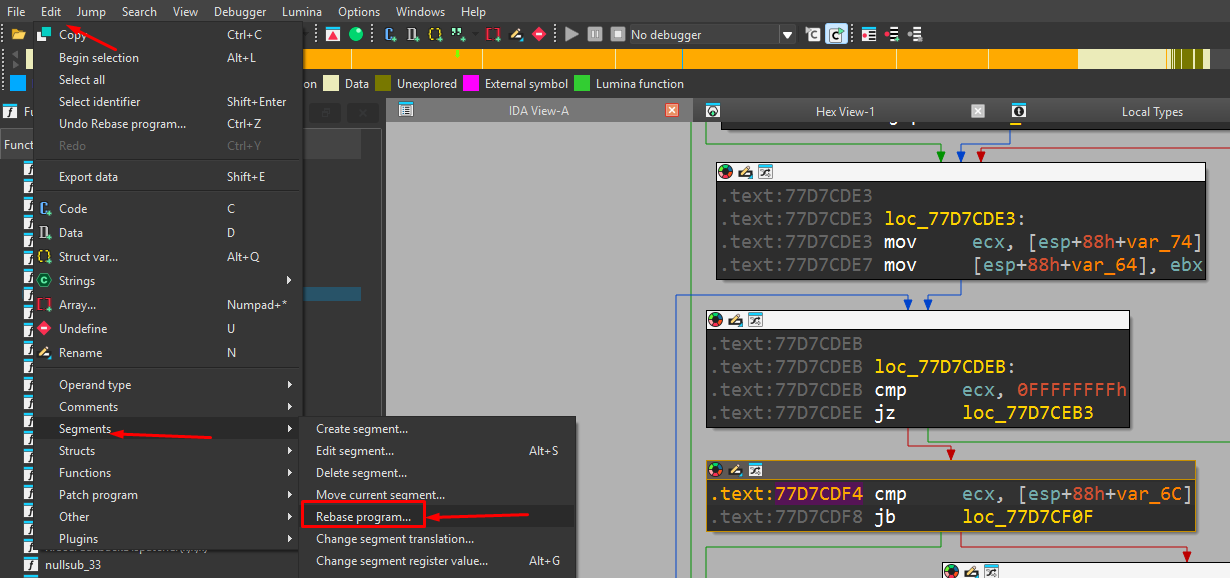
Task: Click the open folder icon in the toolbar
Action: tap(18, 34)
